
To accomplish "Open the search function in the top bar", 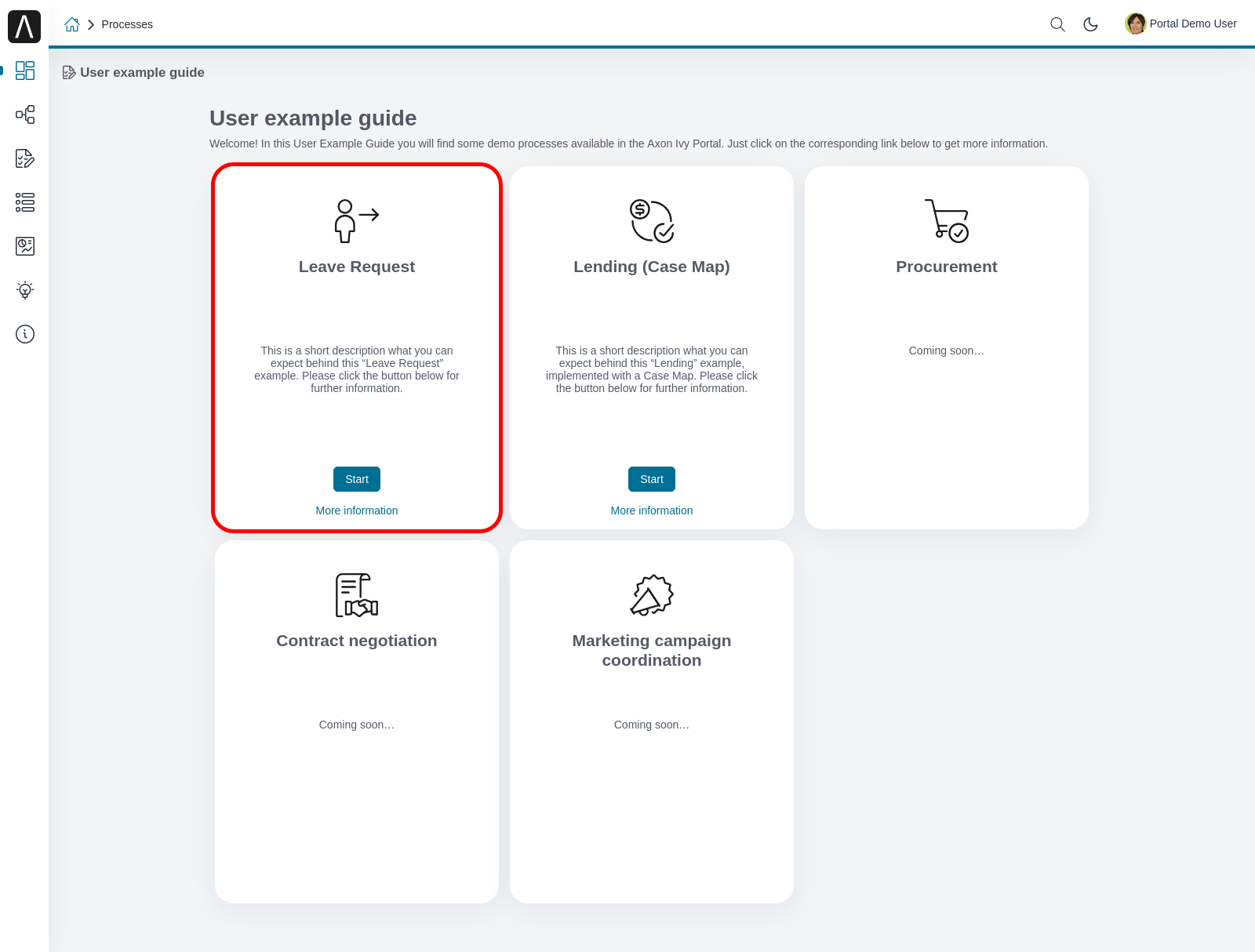I will (1057, 24).
